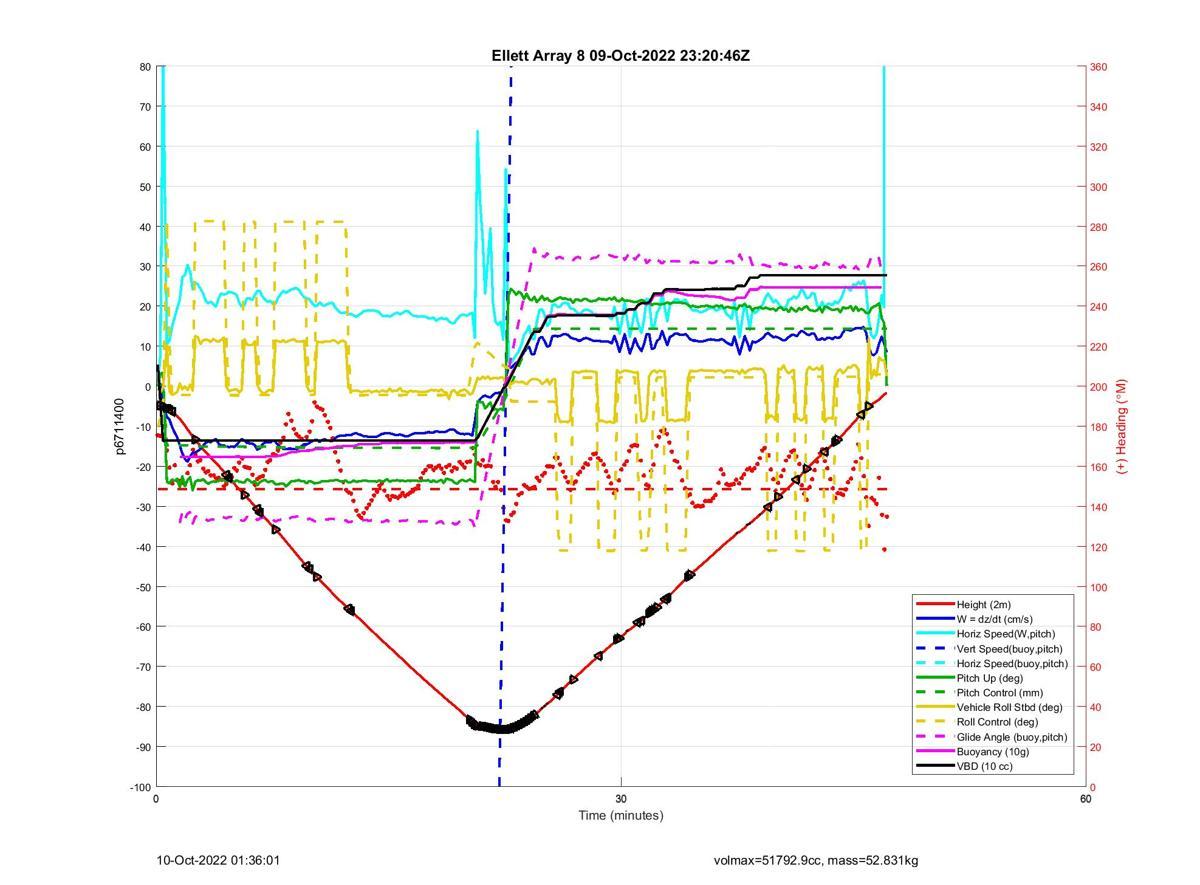Select the '-90' y-axis tick label
The width and height of the screenshot is (1200, 885).
click(x=142, y=747)
